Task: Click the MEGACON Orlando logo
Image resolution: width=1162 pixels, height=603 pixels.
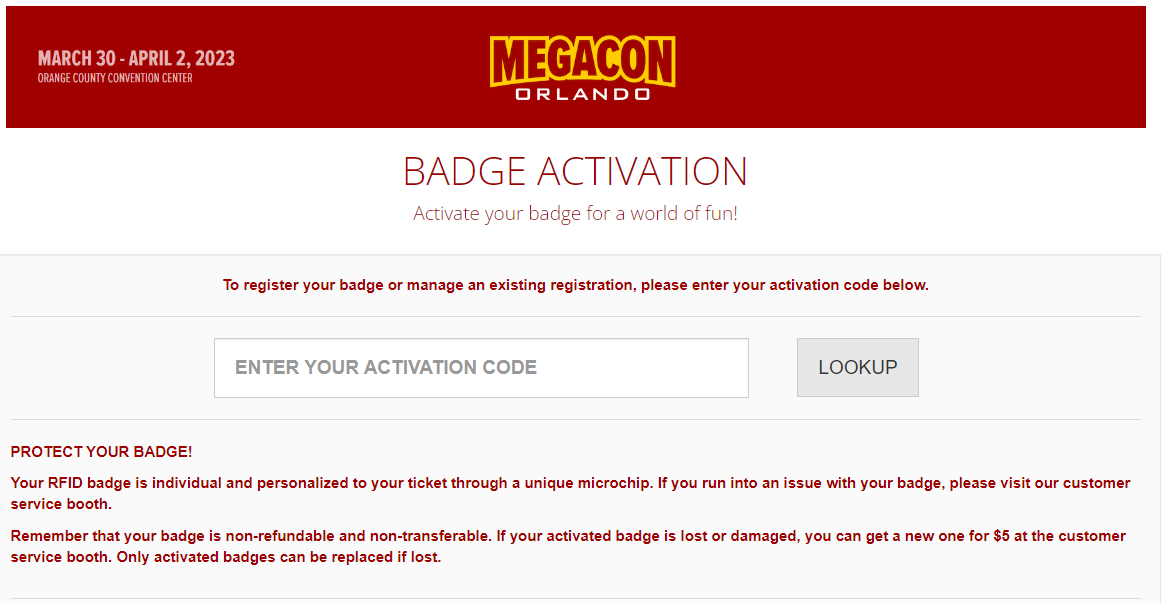Action: (x=582, y=68)
